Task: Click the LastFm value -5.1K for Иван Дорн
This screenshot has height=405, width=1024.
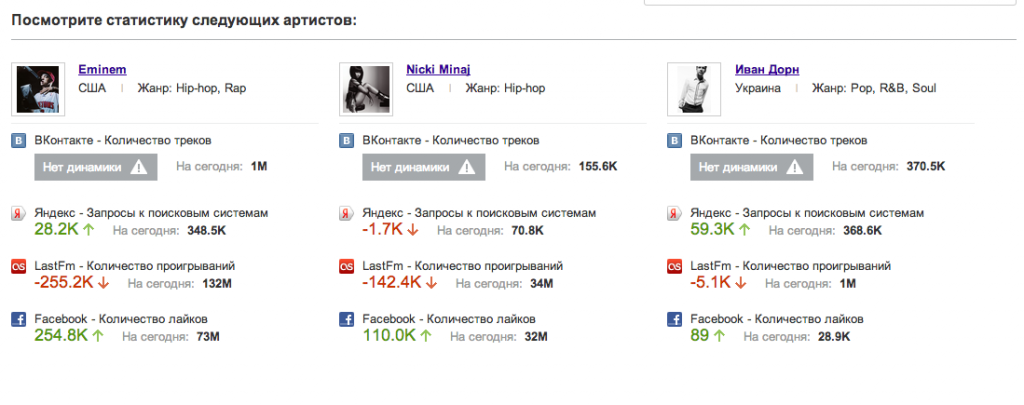Action: 711,283
